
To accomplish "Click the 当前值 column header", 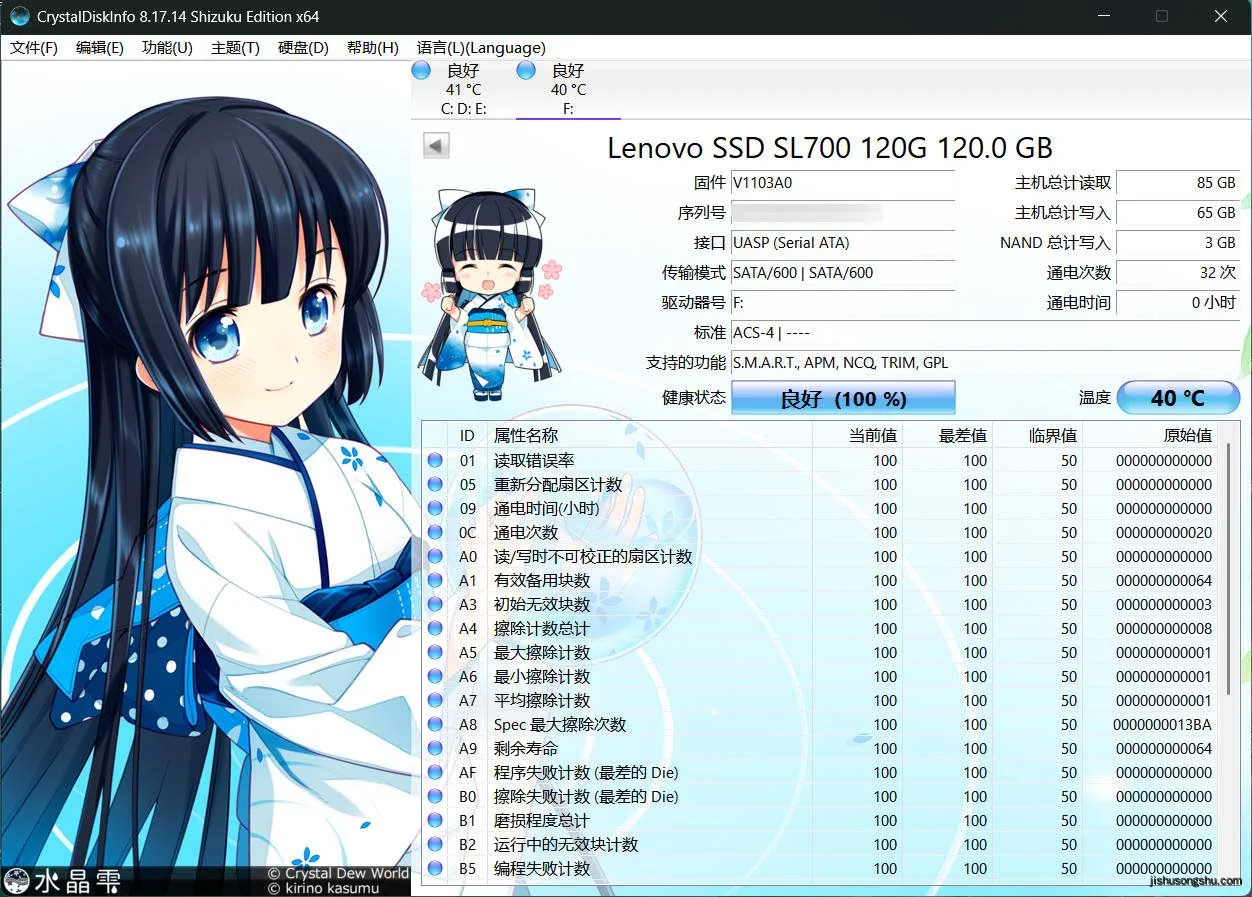I will pos(856,435).
